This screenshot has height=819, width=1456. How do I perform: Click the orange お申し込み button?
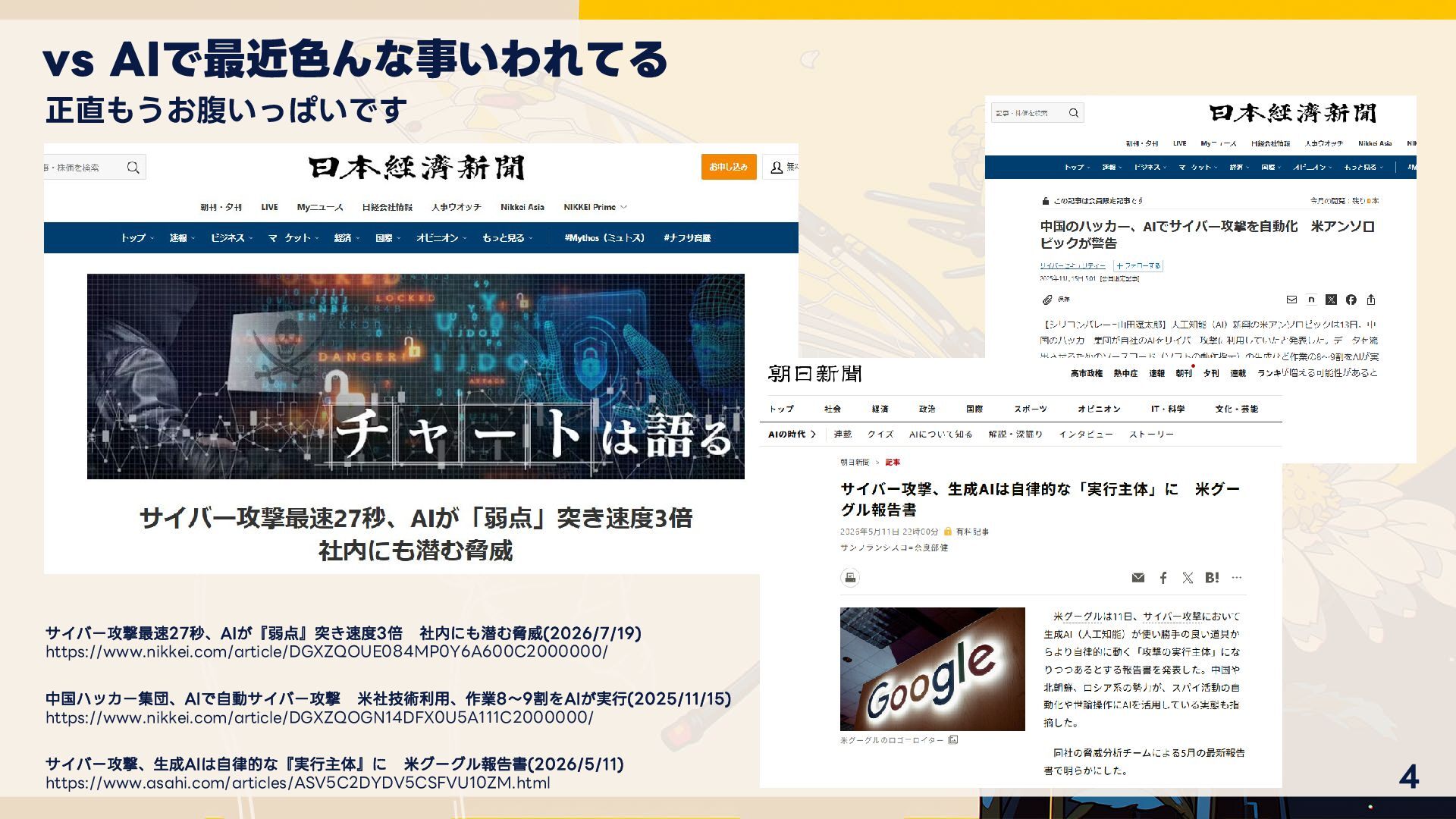pos(729,167)
